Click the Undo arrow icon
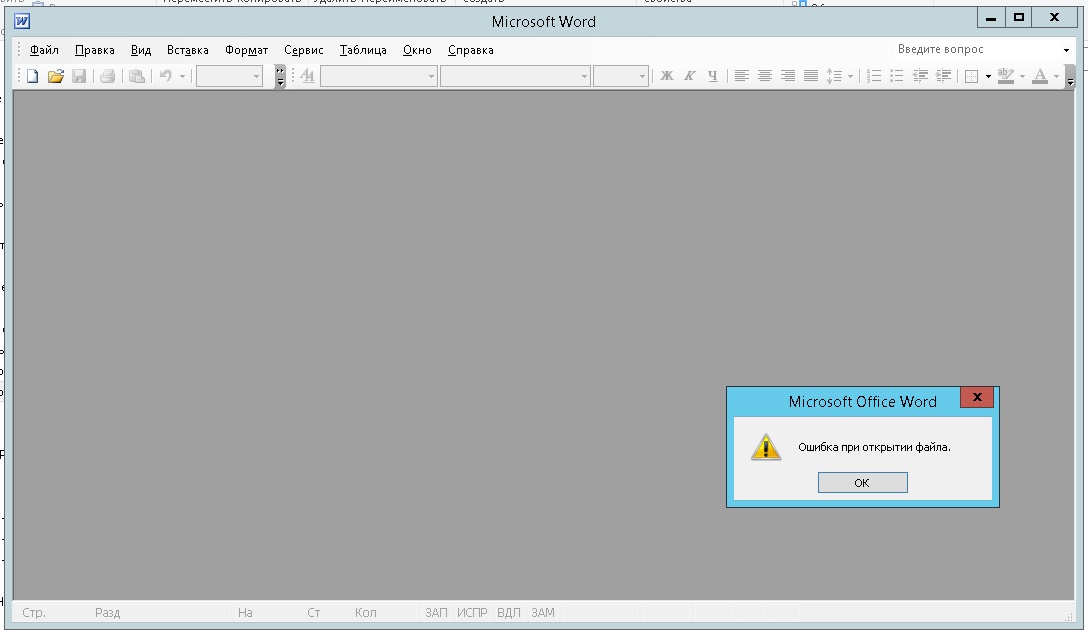 tap(166, 76)
